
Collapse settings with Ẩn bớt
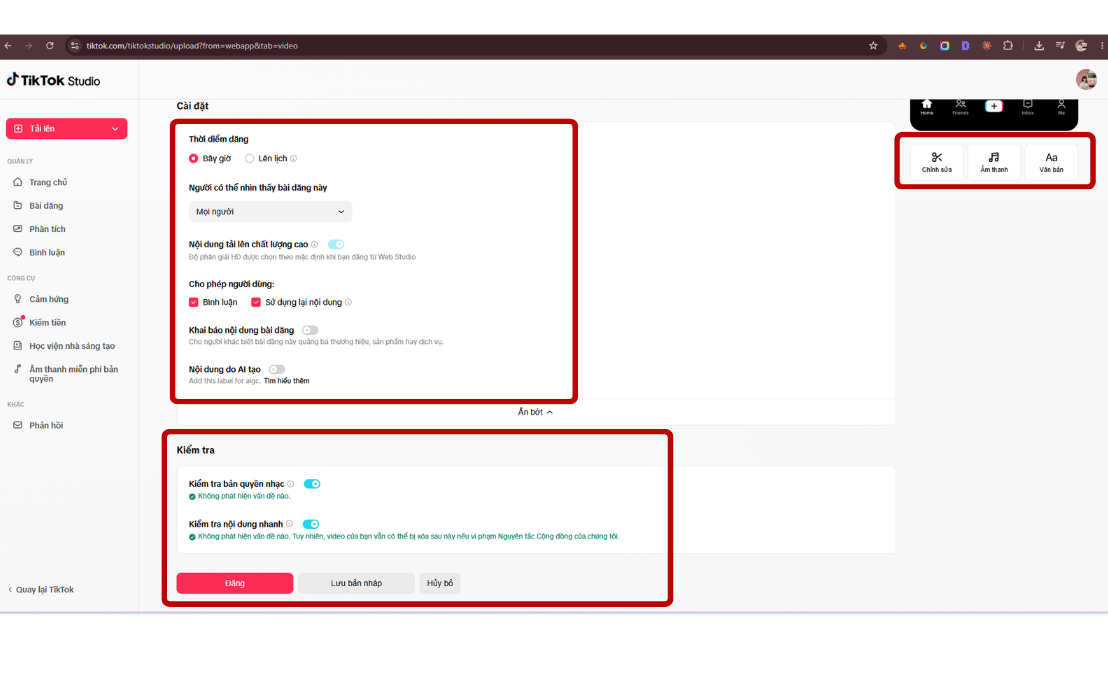pyautogui.click(x=535, y=412)
